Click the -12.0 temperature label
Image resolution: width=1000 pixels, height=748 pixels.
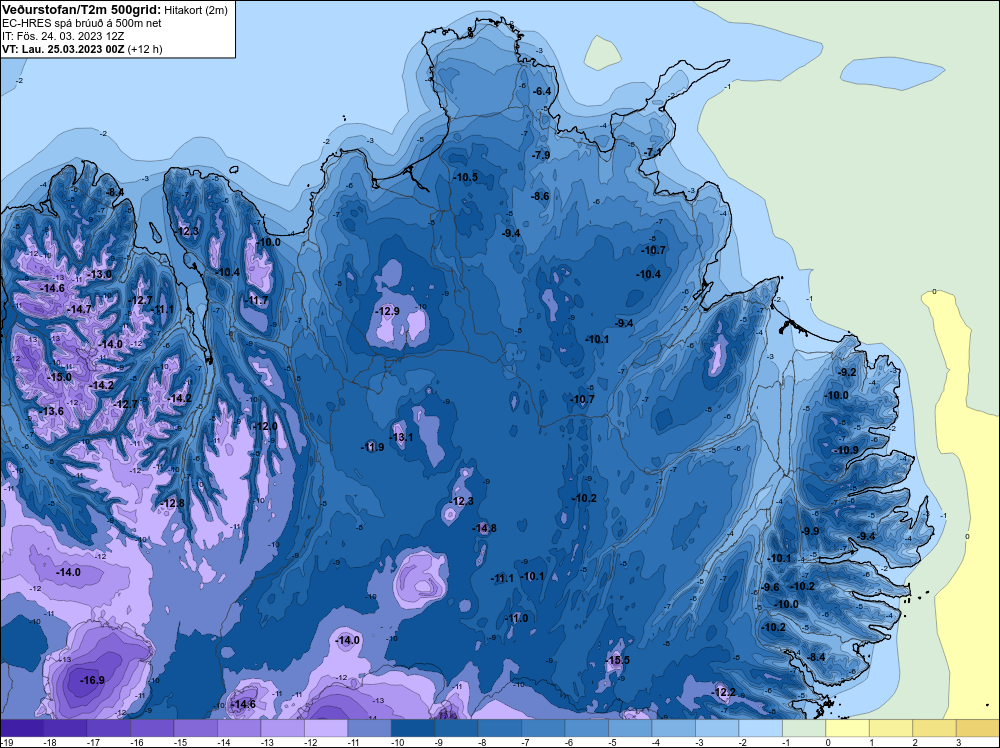[x=265, y=426]
